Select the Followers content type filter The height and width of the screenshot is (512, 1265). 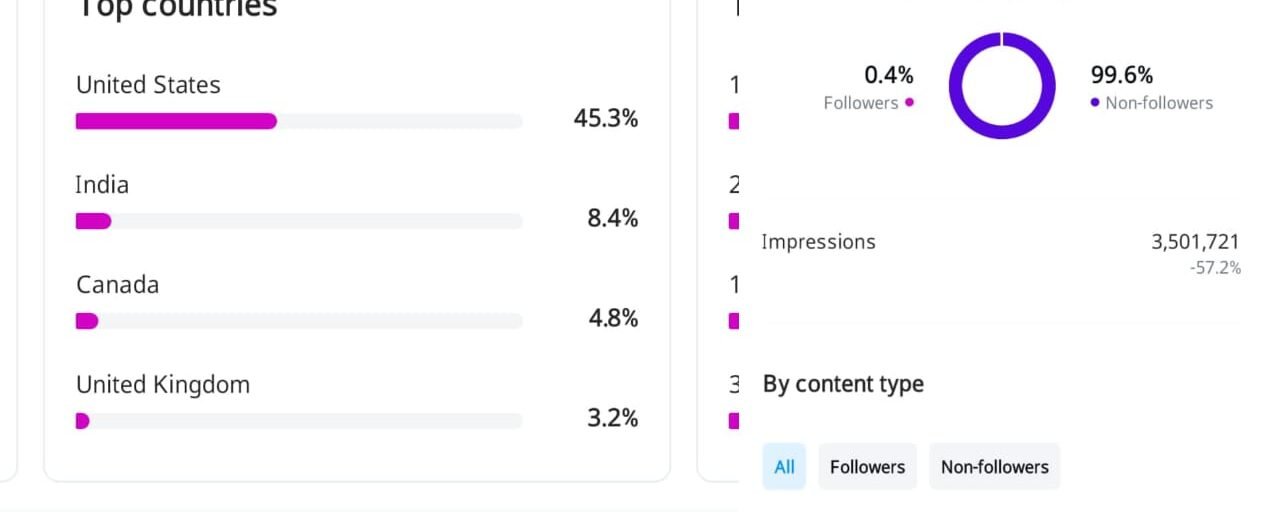(x=867, y=466)
